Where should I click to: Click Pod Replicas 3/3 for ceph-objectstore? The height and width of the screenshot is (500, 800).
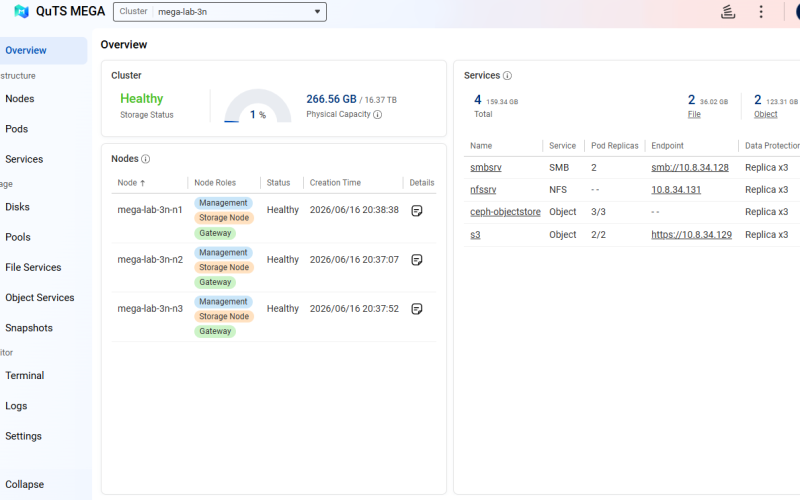pyautogui.click(x=598, y=212)
